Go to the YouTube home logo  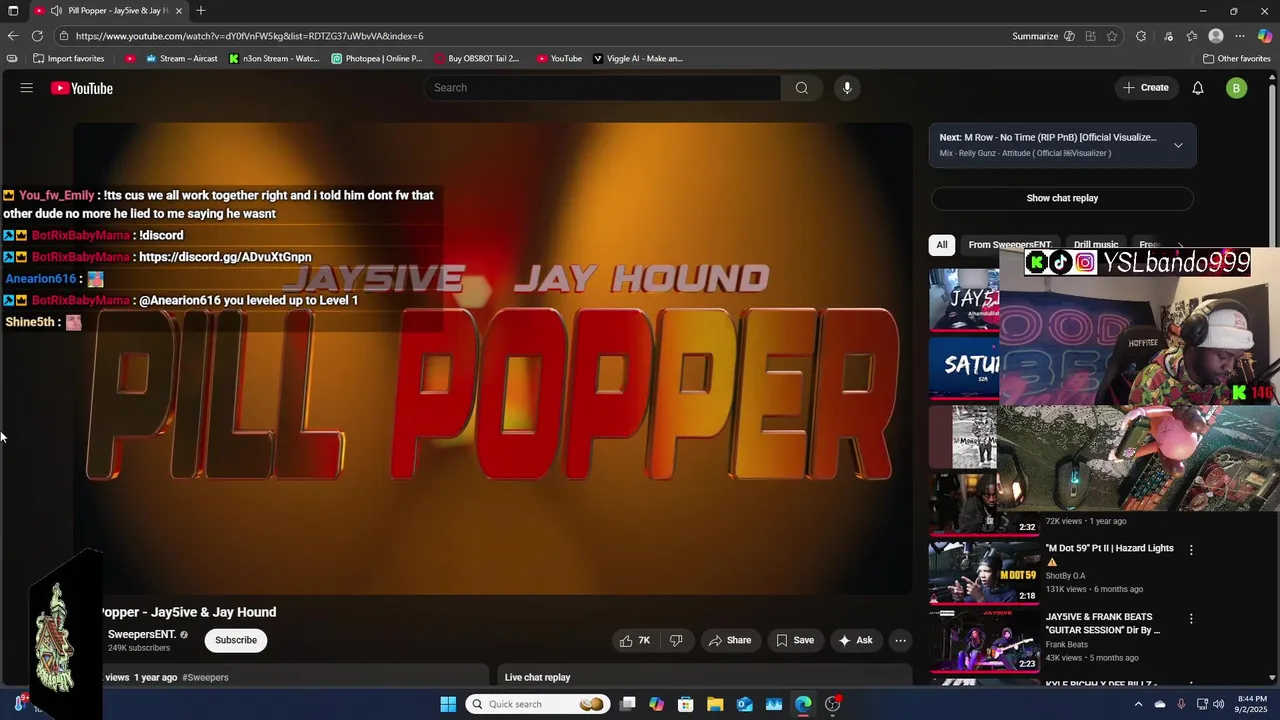tap(82, 88)
